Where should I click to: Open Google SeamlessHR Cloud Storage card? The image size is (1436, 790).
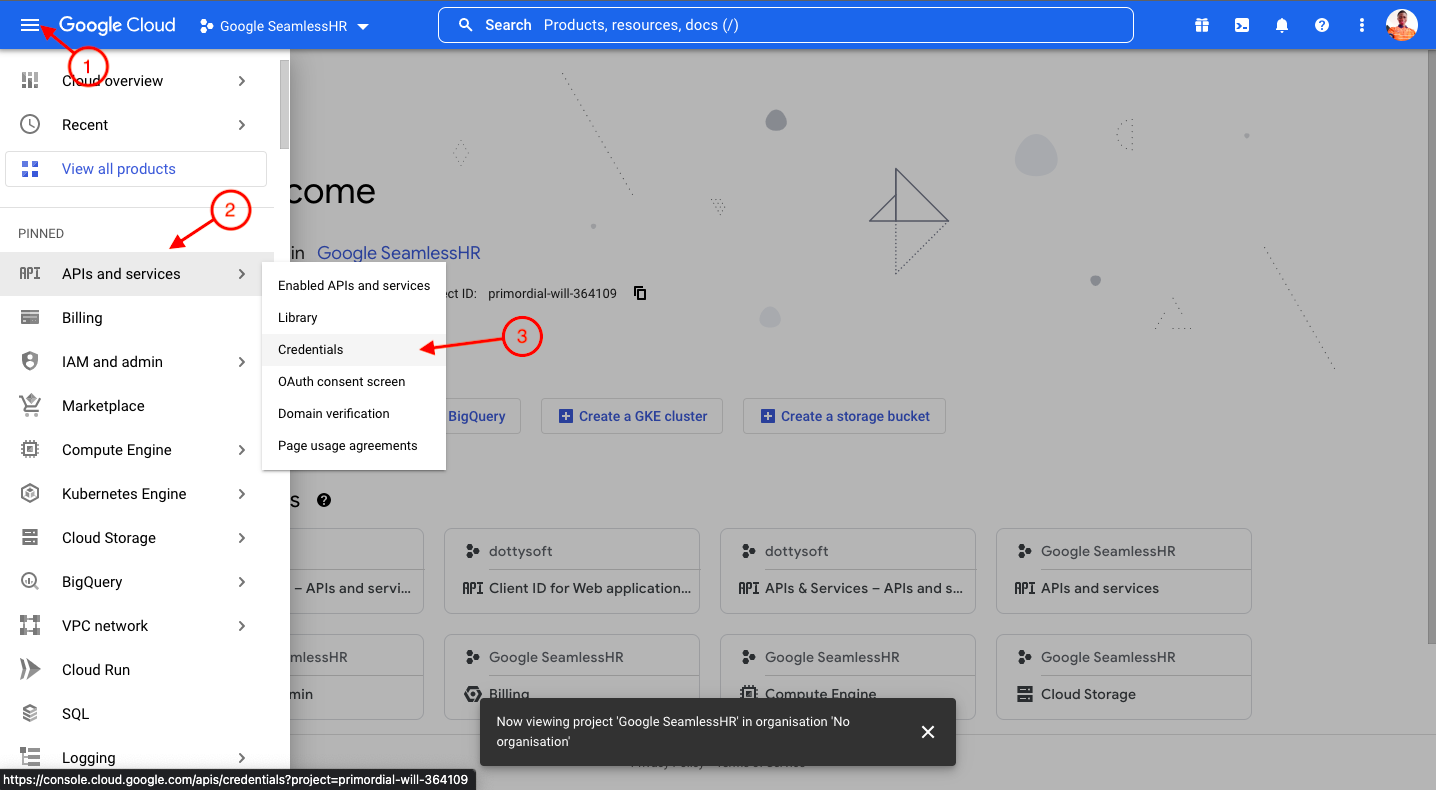1124,677
